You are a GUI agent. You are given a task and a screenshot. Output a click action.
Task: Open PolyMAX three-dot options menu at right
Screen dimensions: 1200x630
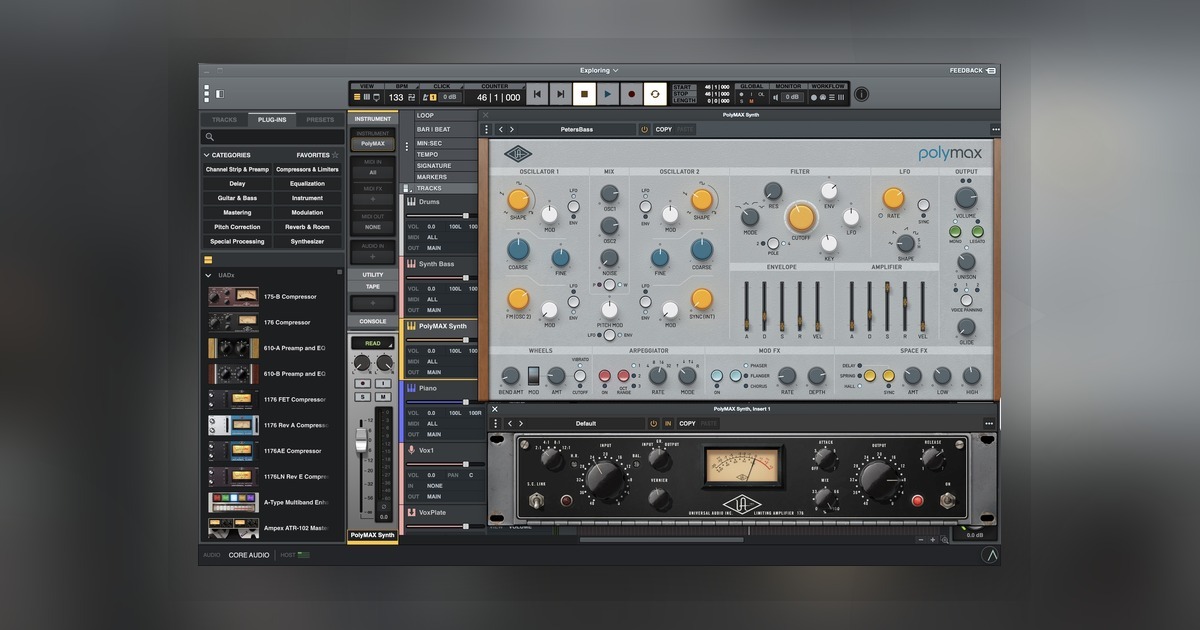tap(995, 130)
